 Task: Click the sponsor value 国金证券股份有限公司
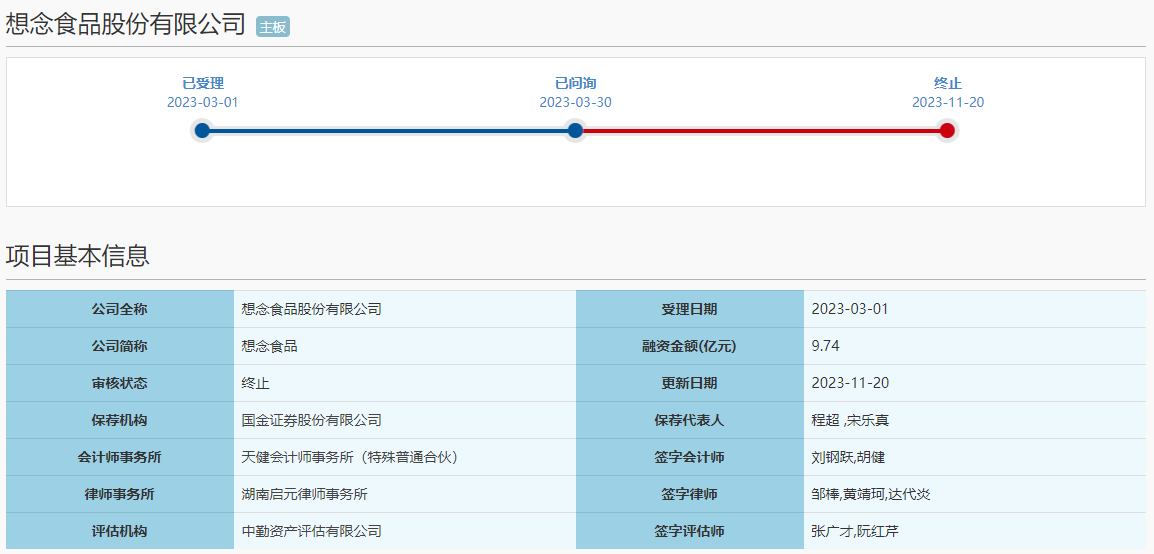(312, 420)
